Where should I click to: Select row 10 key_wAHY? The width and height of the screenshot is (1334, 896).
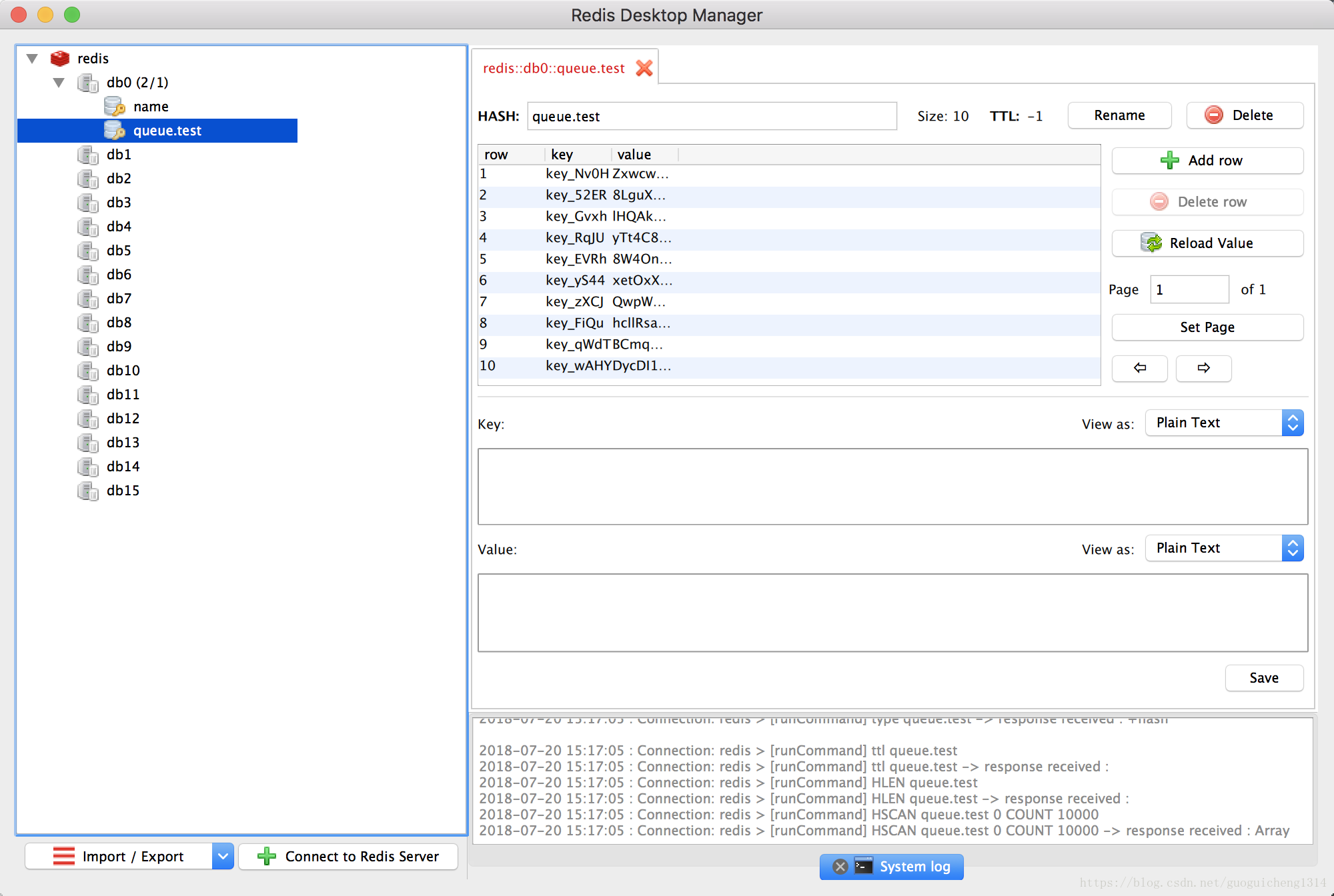click(x=789, y=366)
